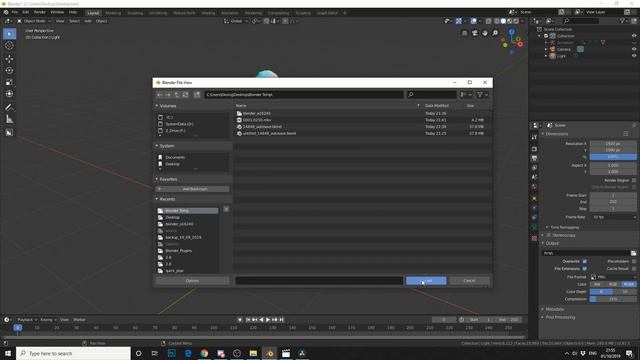Click the pan view hand icon
The image size is (640, 360).
485,33
